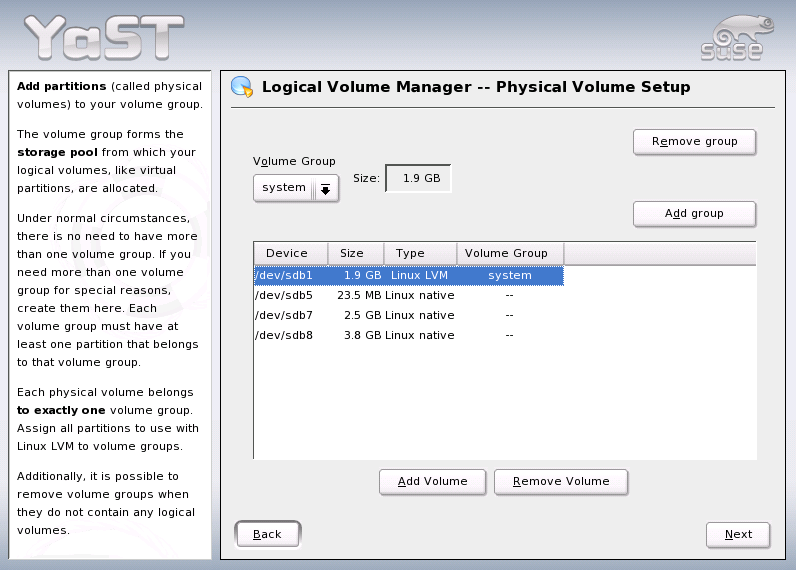Screen dimensions: 796x570
Task: Open the Volume Group dropdown arrow
Action: click(325, 189)
